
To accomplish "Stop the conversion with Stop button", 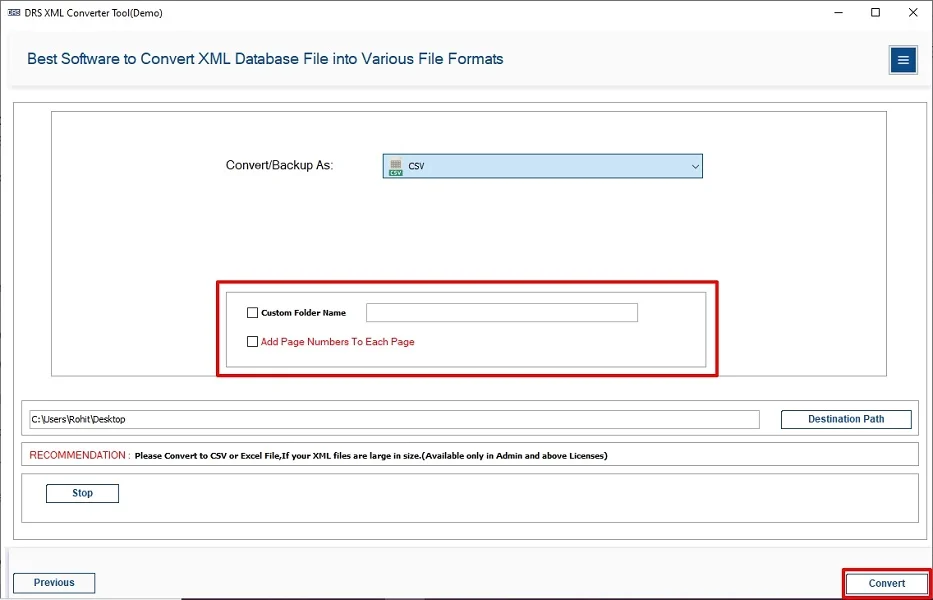I will click(82, 493).
